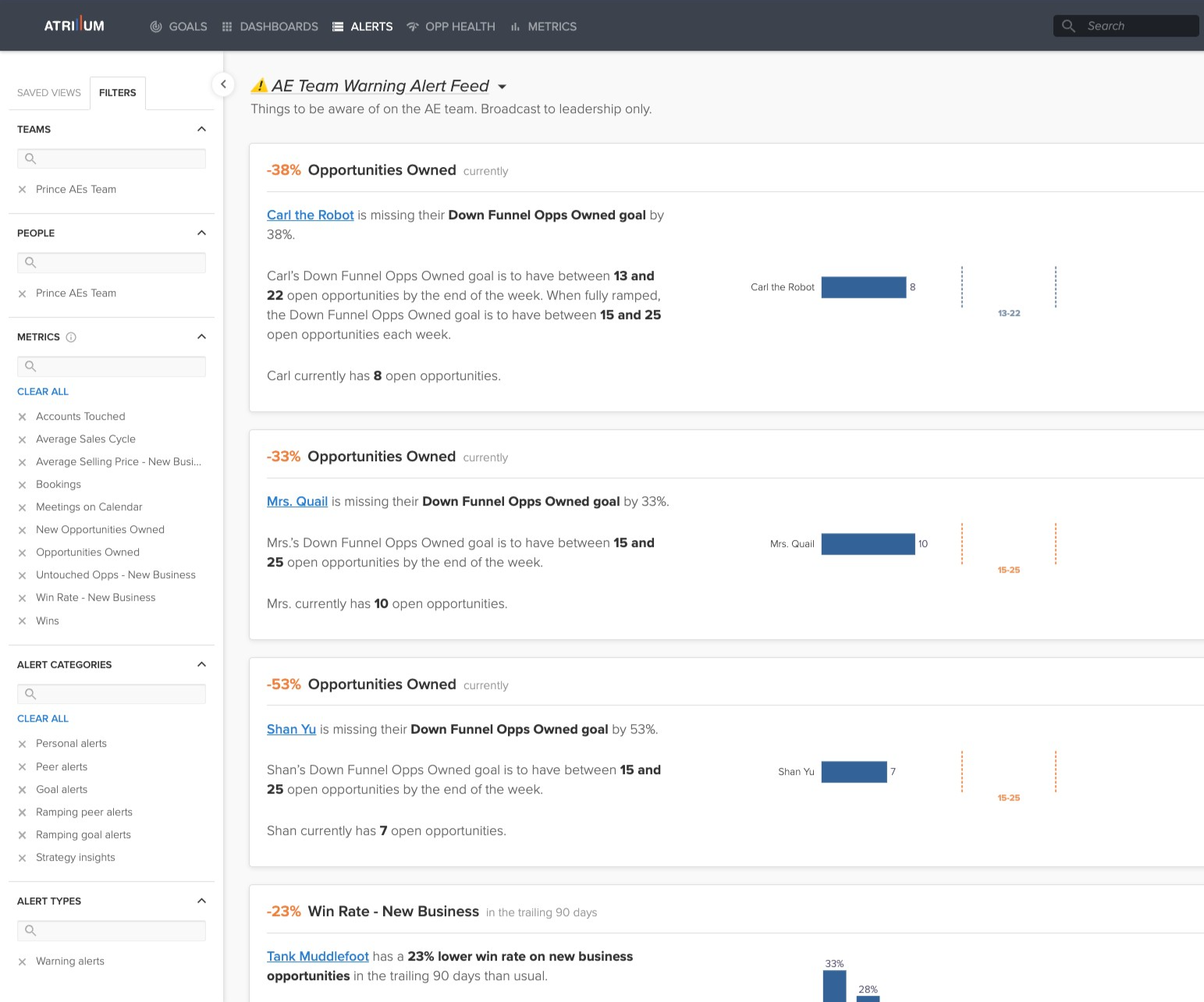Viewport: 1204px width, 1002px height.
Task: Click the Metrics info icon
Action: point(71,337)
